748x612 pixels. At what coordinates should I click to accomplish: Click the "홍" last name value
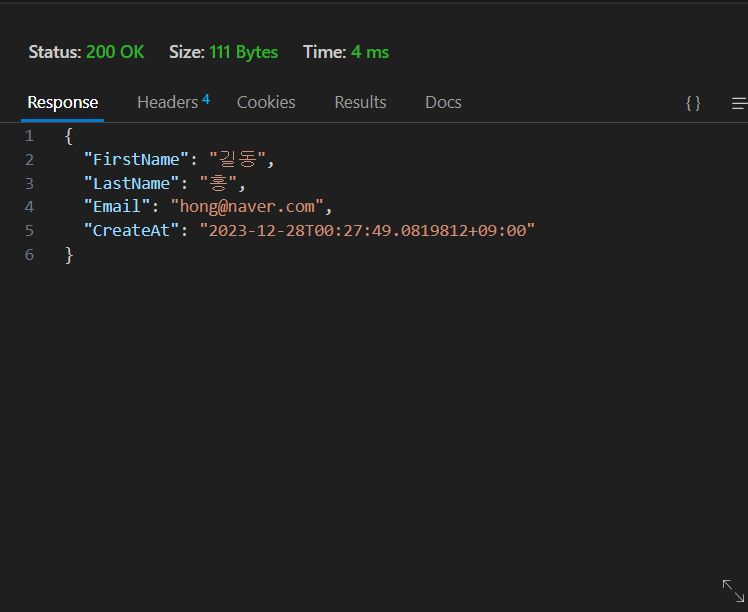coord(218,183)
